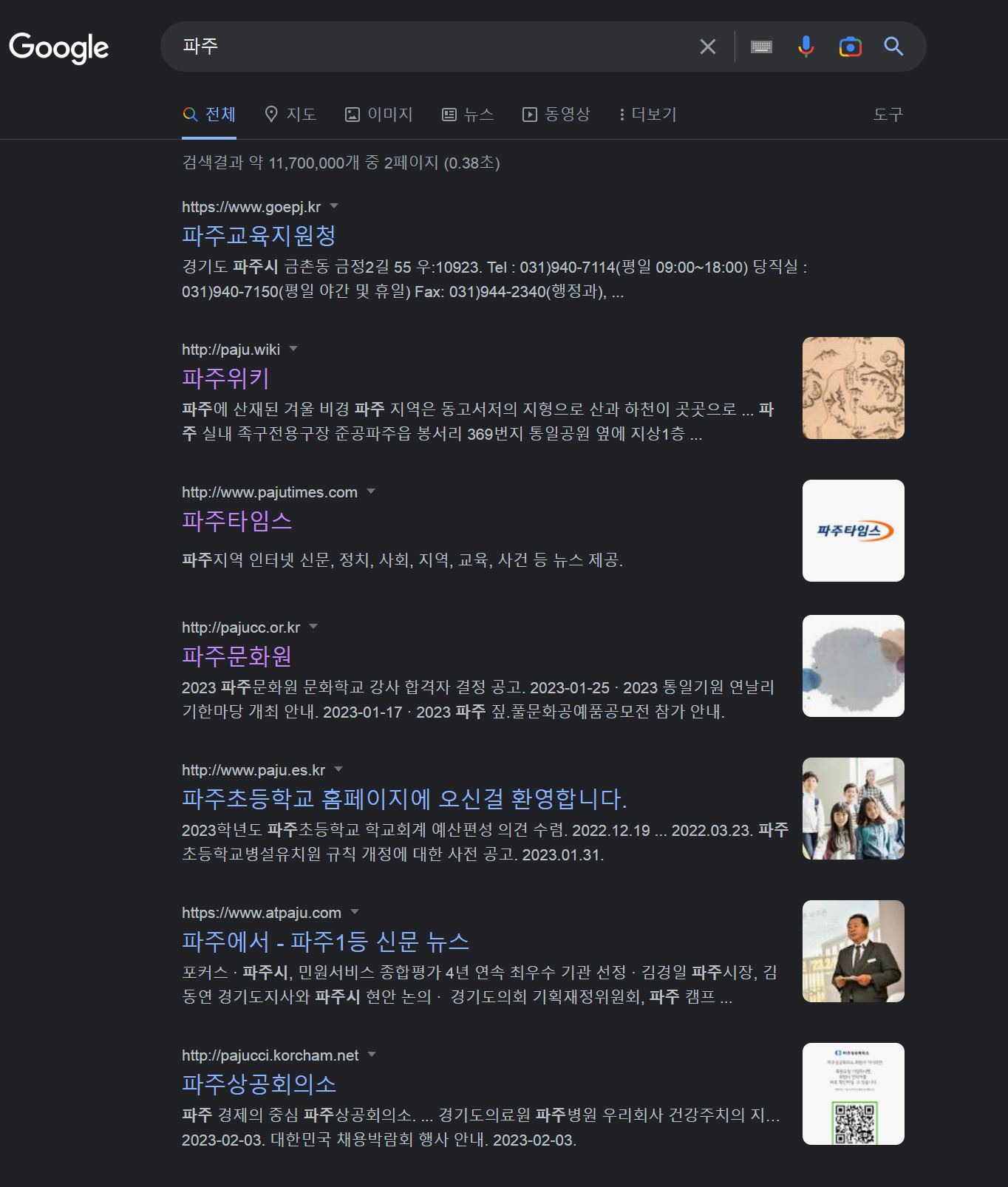1008x1187 pixels.
Task: Start voice search with microphone icon
Action: (x=806, y=47)
